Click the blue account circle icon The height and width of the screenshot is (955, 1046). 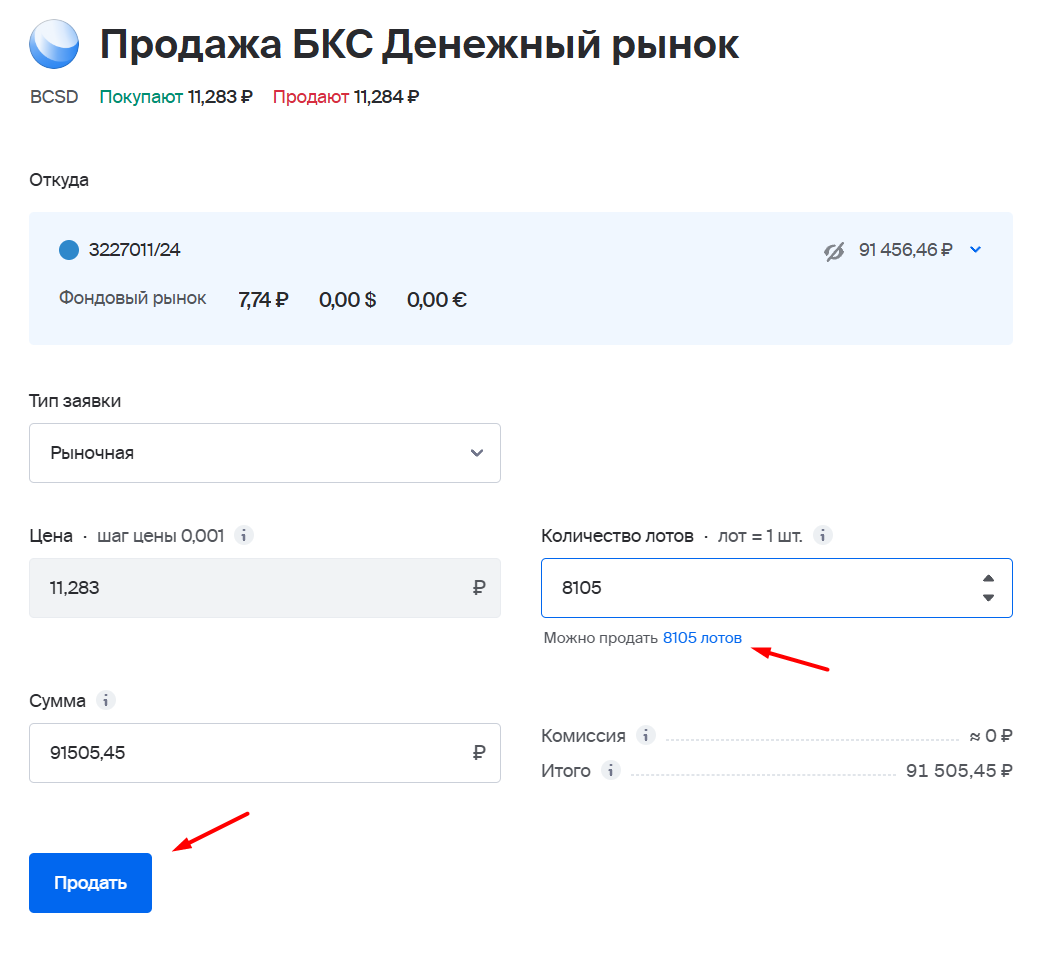point(69,250)
